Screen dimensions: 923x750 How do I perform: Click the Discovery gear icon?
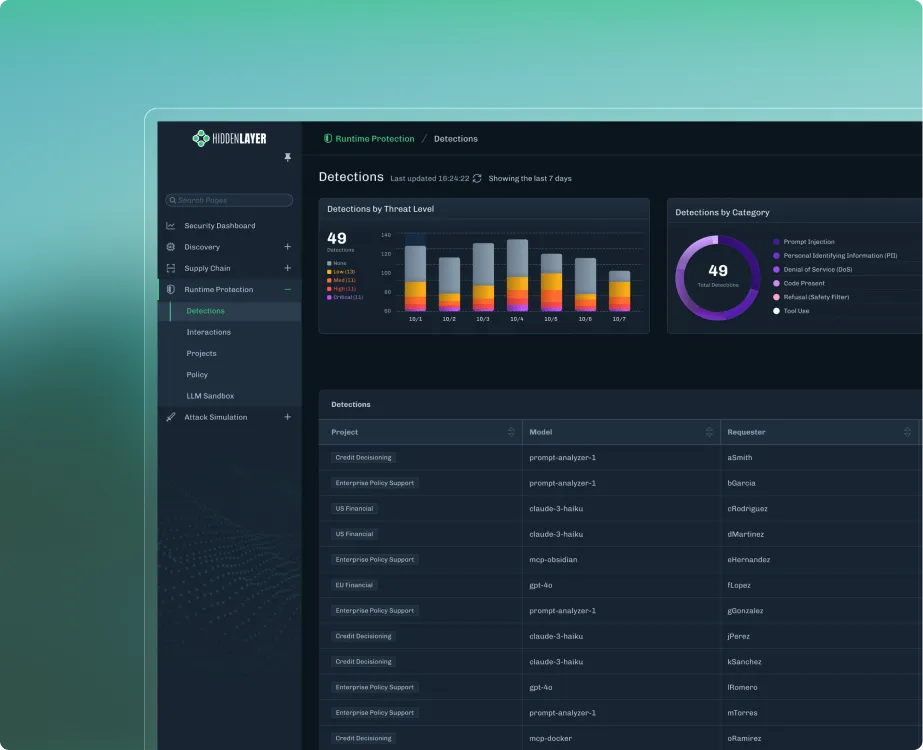pyautogui.click(x=171, y=247)
